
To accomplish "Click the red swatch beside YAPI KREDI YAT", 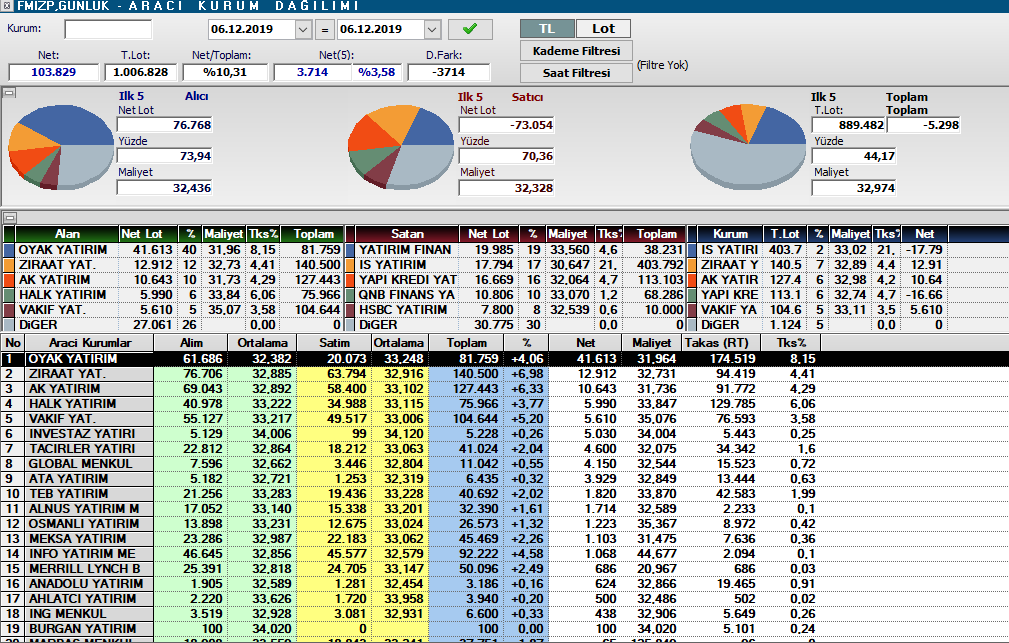I will tap(350, 279).
